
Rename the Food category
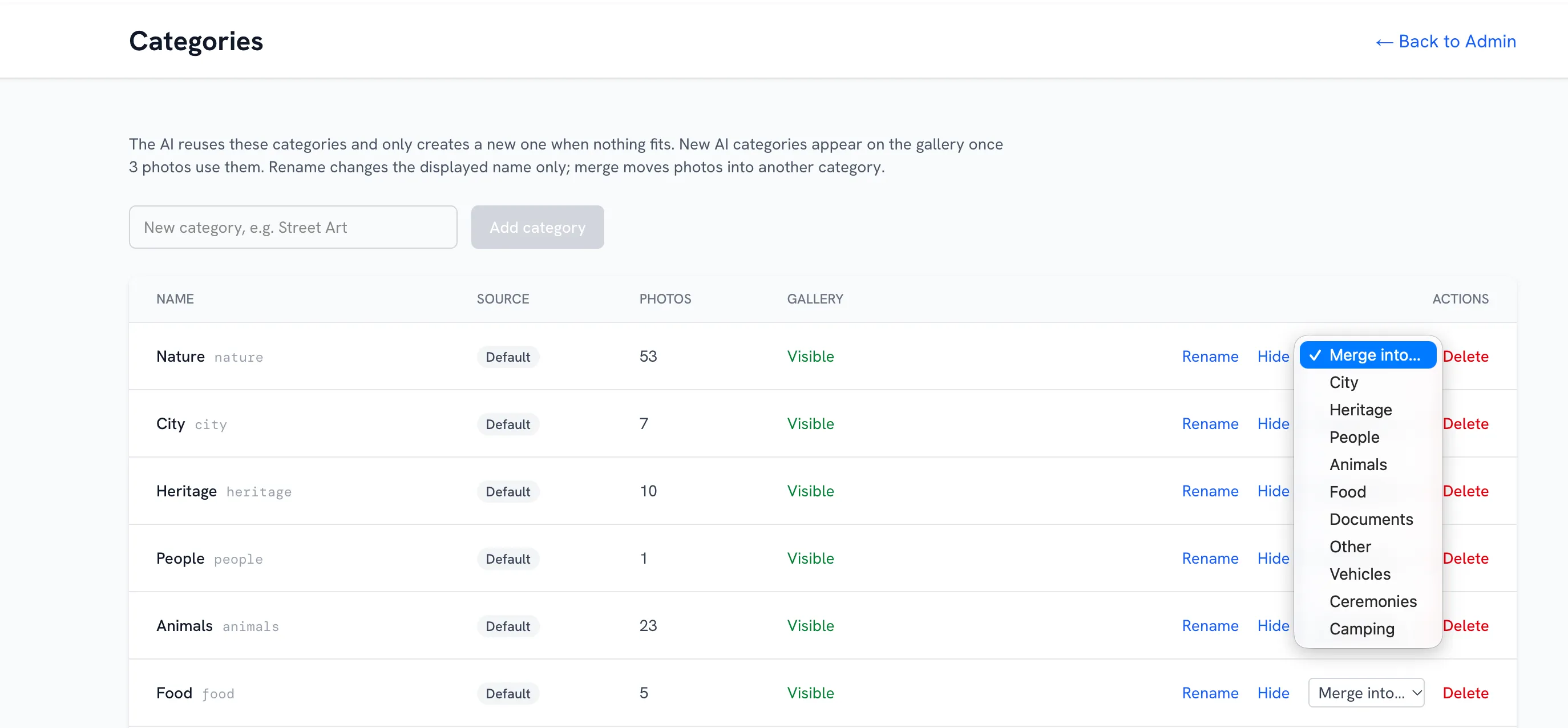click(1210, 693)
